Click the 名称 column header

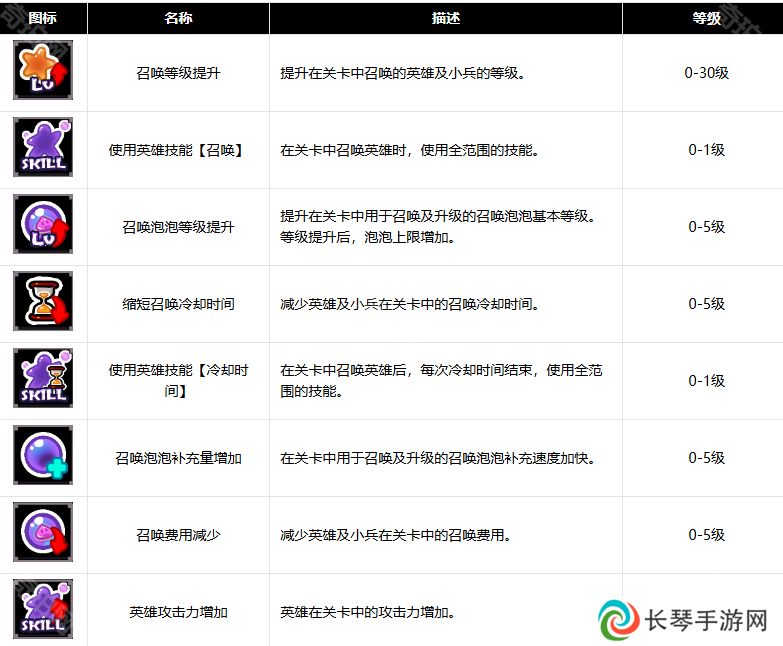178,18
